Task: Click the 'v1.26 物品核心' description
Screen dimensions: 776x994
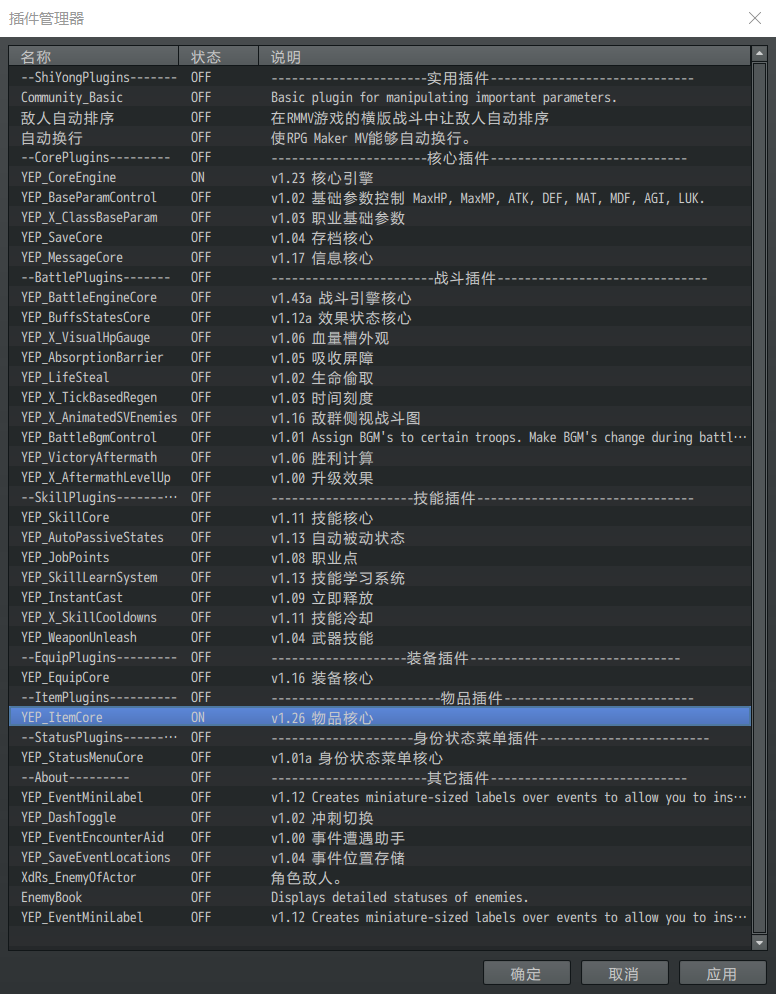Action: tap(322, 718)
